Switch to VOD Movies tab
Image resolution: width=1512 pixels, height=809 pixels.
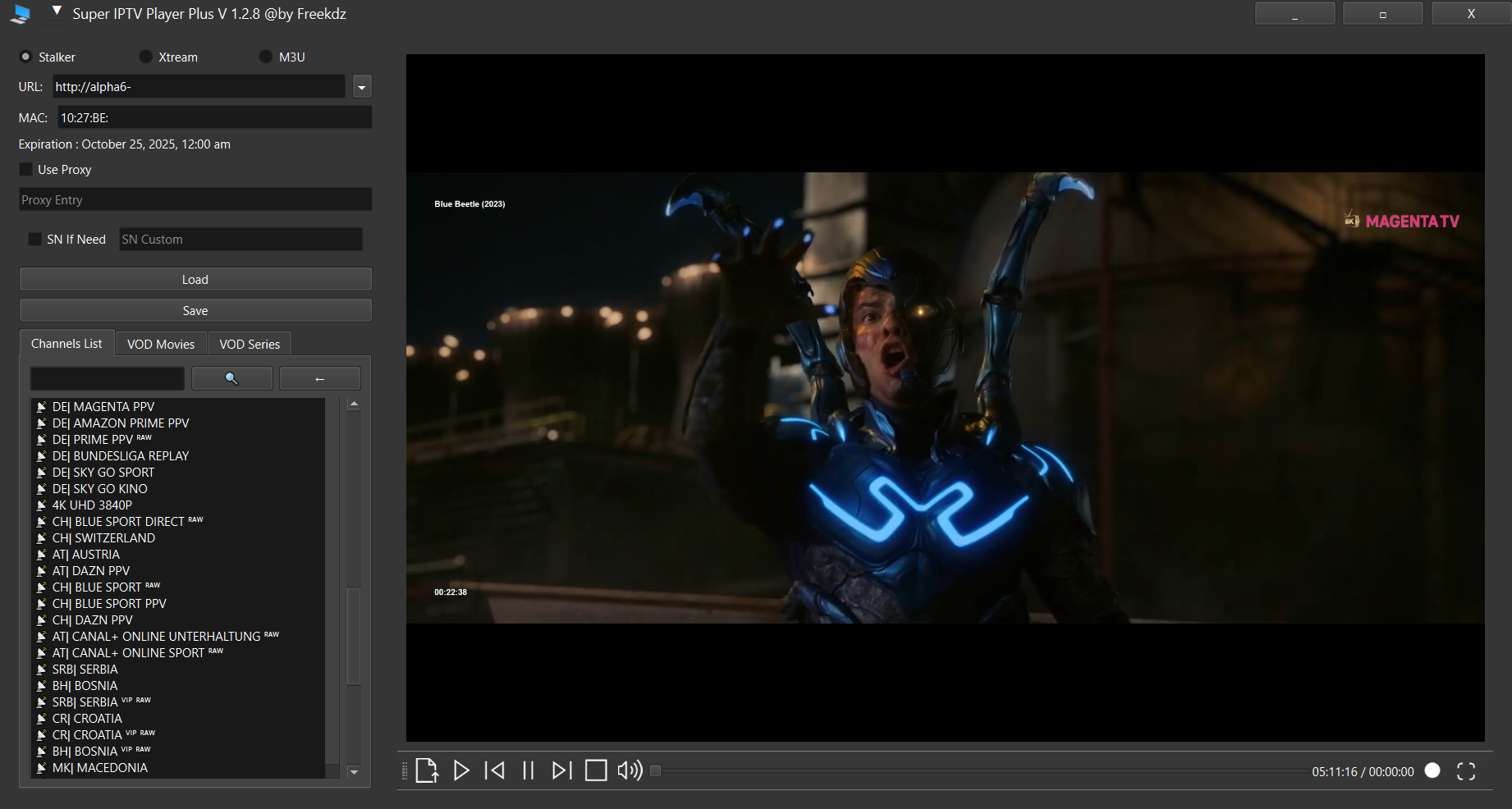161,345
